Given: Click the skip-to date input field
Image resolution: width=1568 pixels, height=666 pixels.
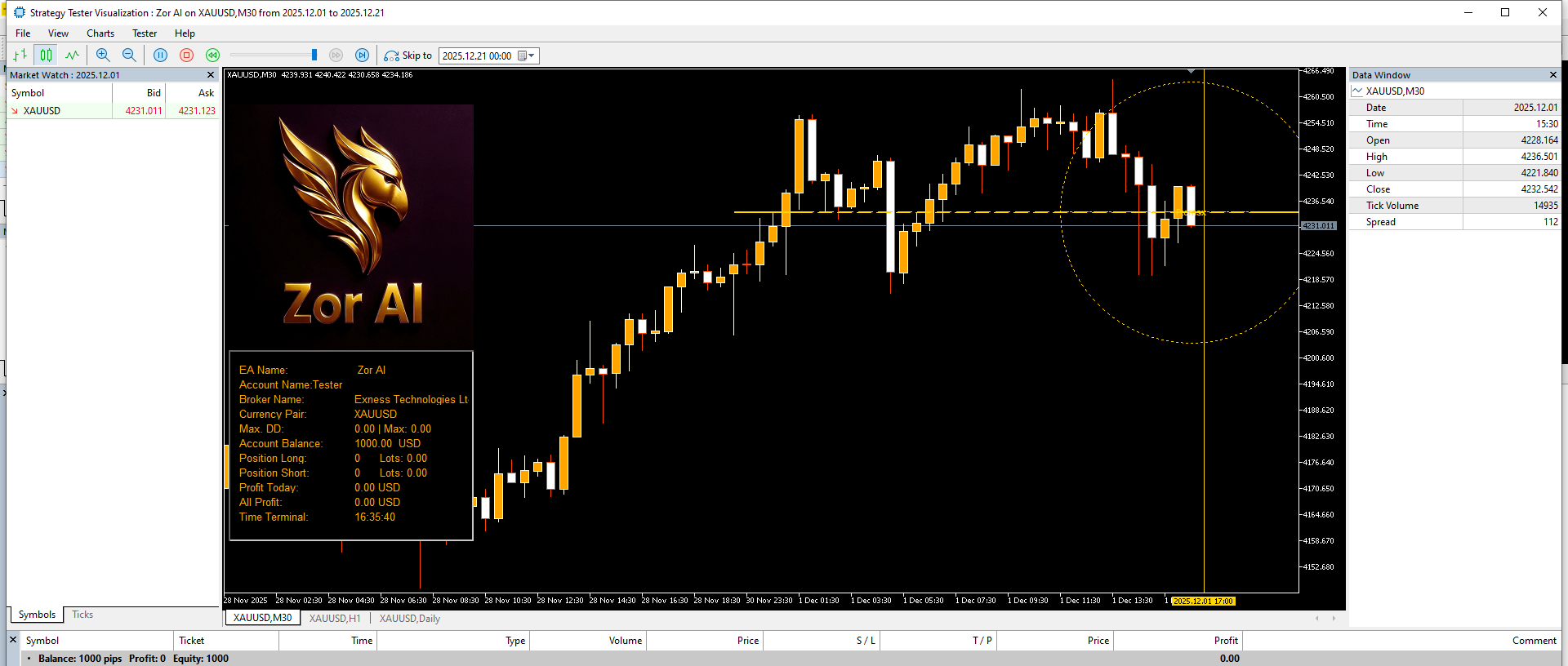Looking at the screenshot, I should pyautogui.click(x=478, y=56).
